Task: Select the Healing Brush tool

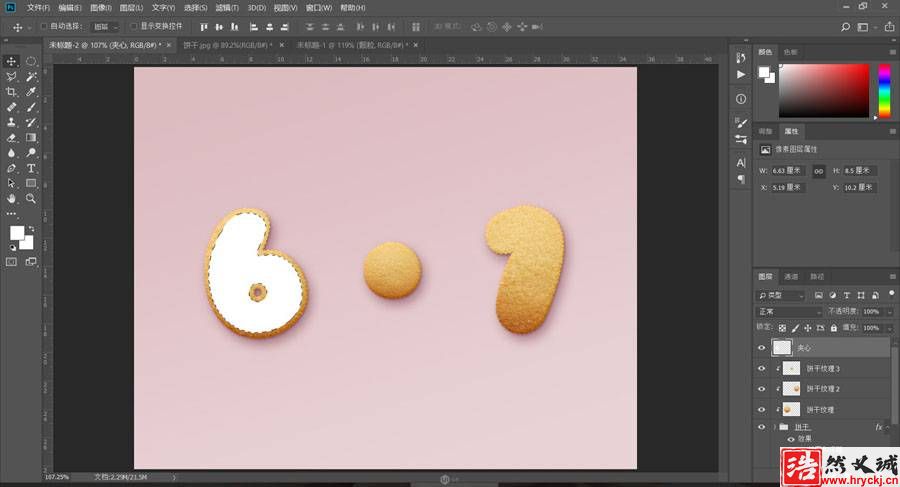Action: click(11, 107)
